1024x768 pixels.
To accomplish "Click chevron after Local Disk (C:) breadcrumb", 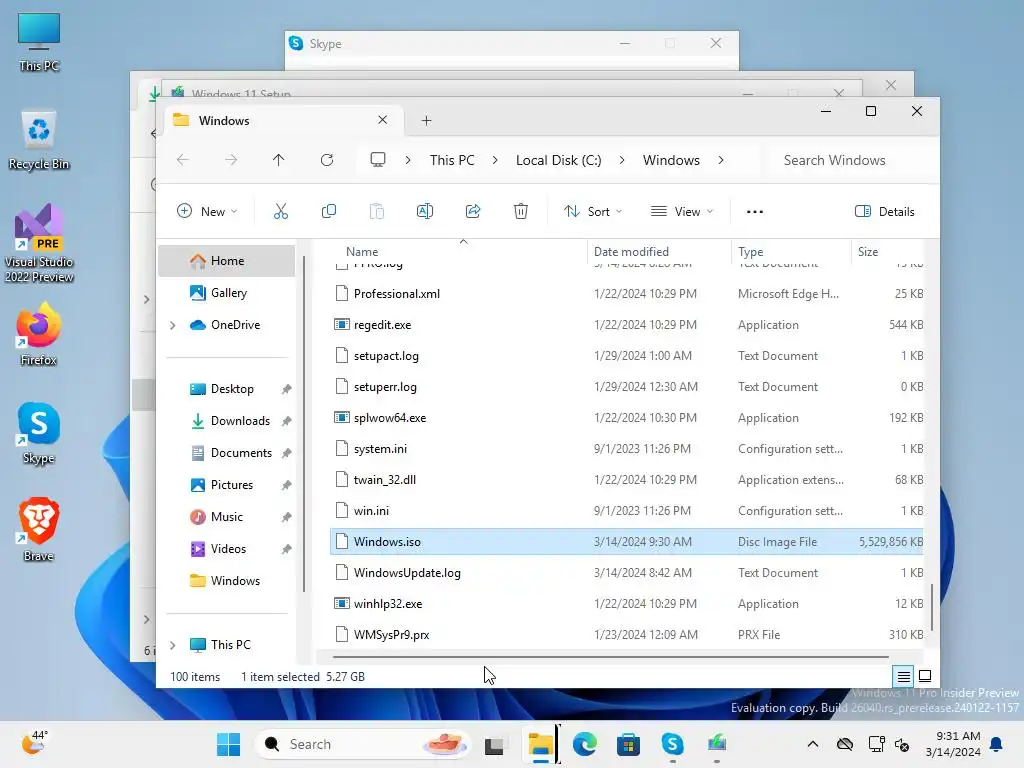I will [x=622, y=160].
